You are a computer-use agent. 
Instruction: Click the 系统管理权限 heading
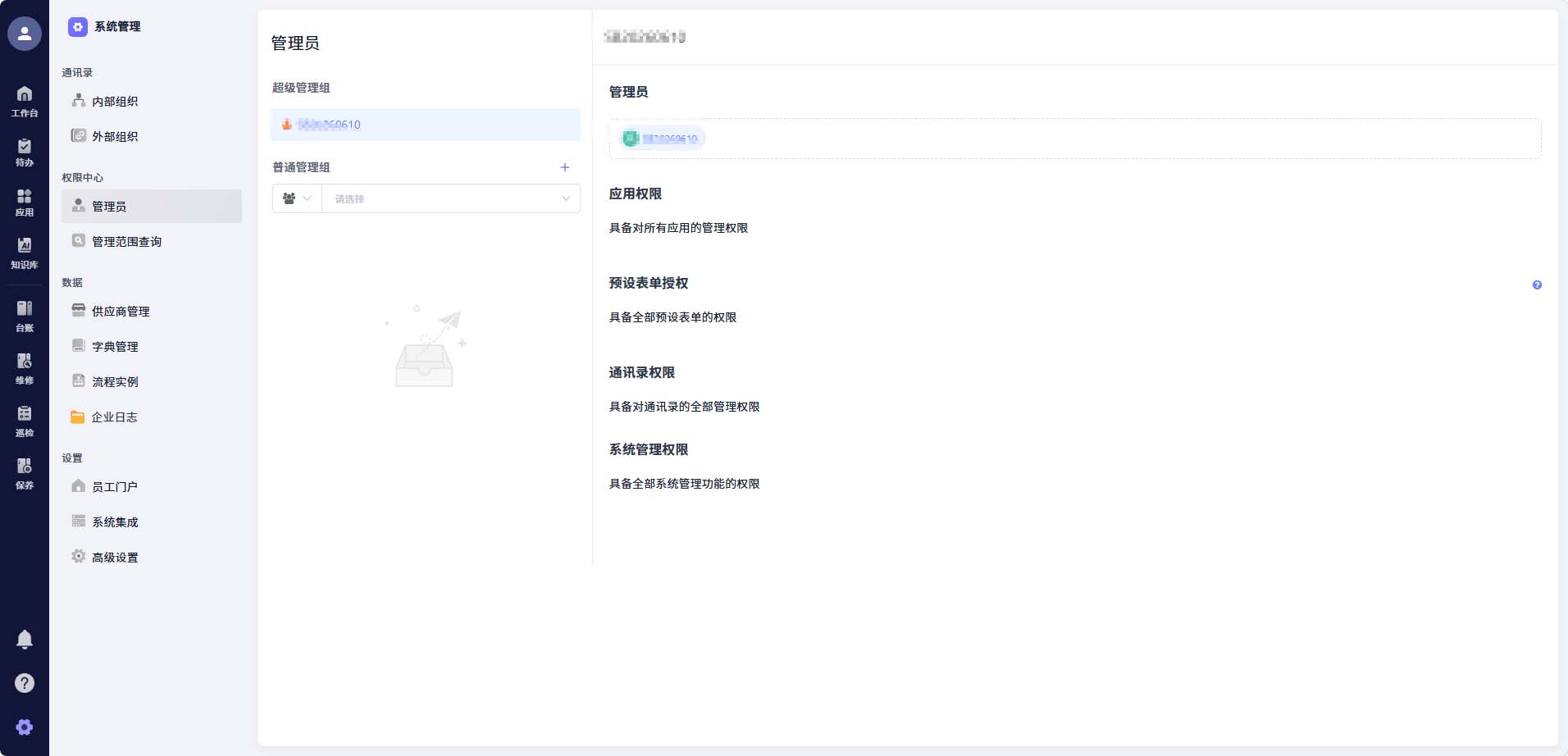649,449
